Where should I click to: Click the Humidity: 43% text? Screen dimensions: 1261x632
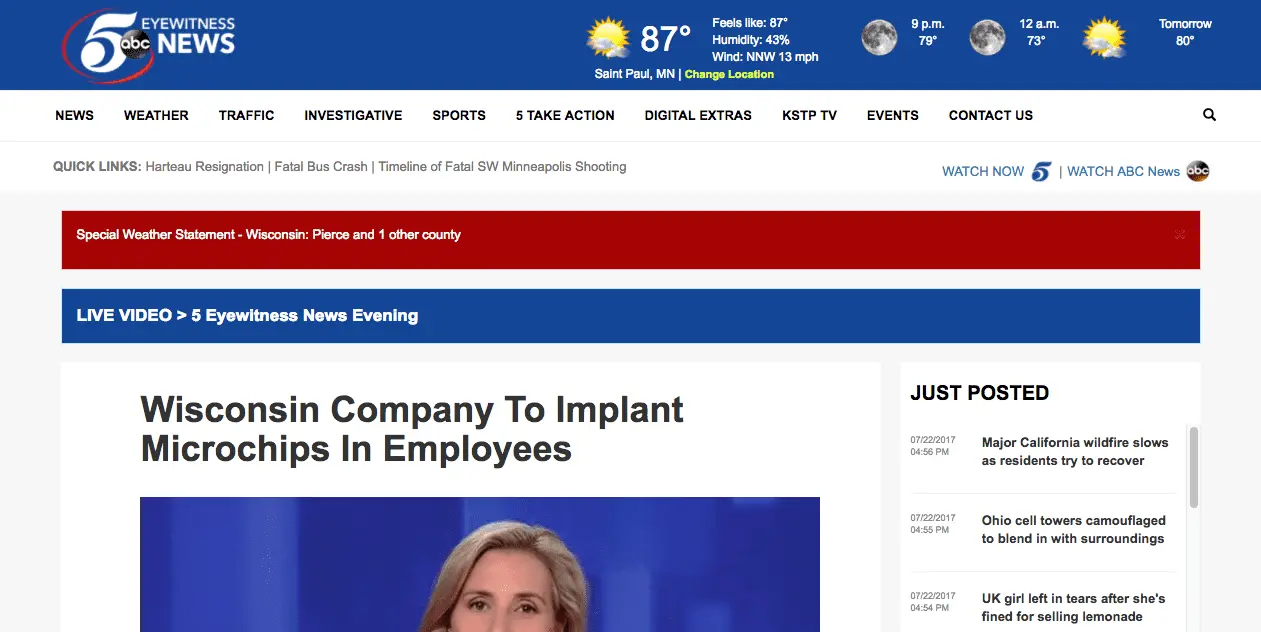click(751, 40)
